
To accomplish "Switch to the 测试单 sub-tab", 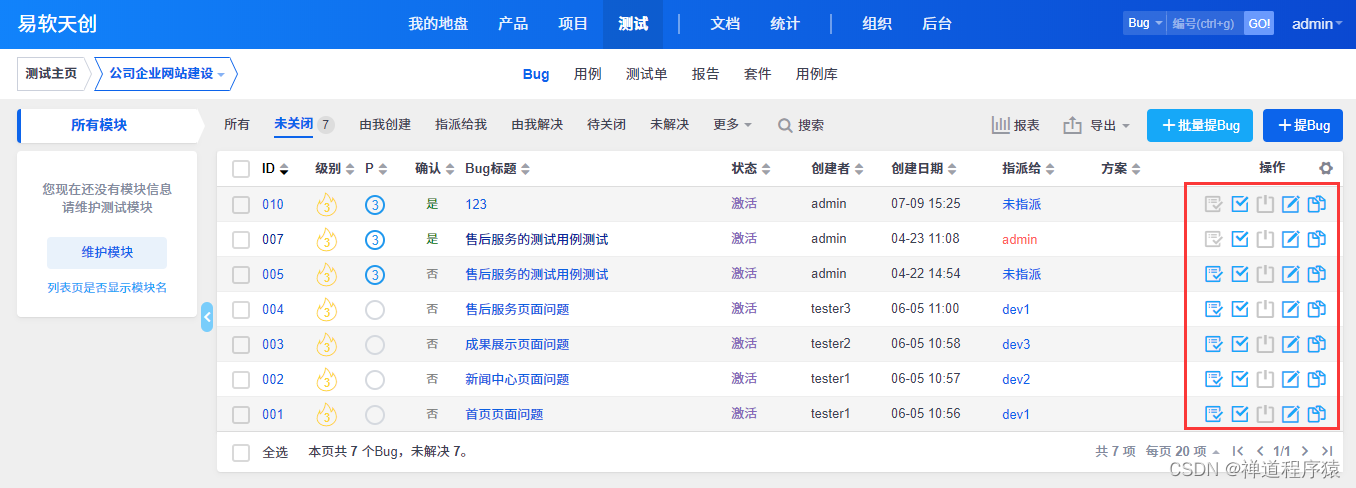I will 646,74.
